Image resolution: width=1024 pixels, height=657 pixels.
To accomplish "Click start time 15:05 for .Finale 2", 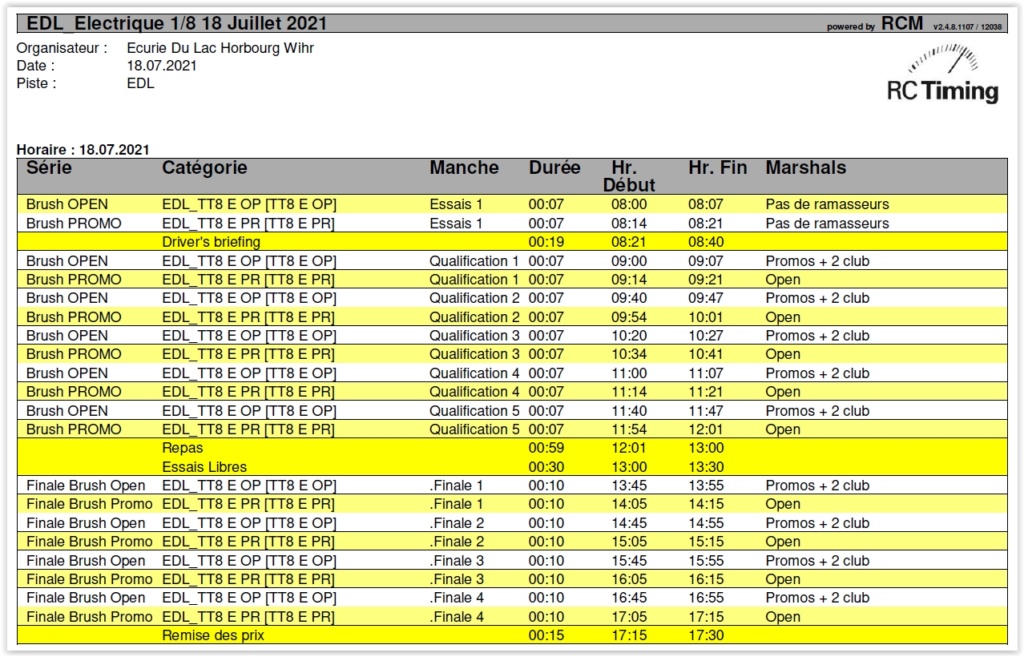I will pyautogui.click(x=629, y=542).
